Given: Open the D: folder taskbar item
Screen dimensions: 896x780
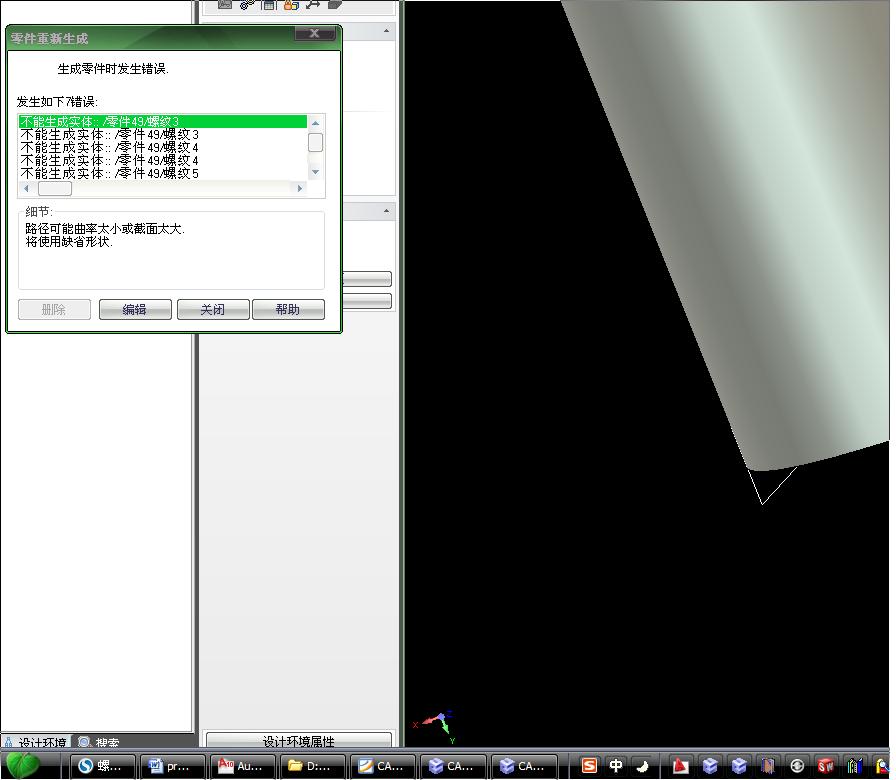Looking at the screenshot, I should point(311,766).
